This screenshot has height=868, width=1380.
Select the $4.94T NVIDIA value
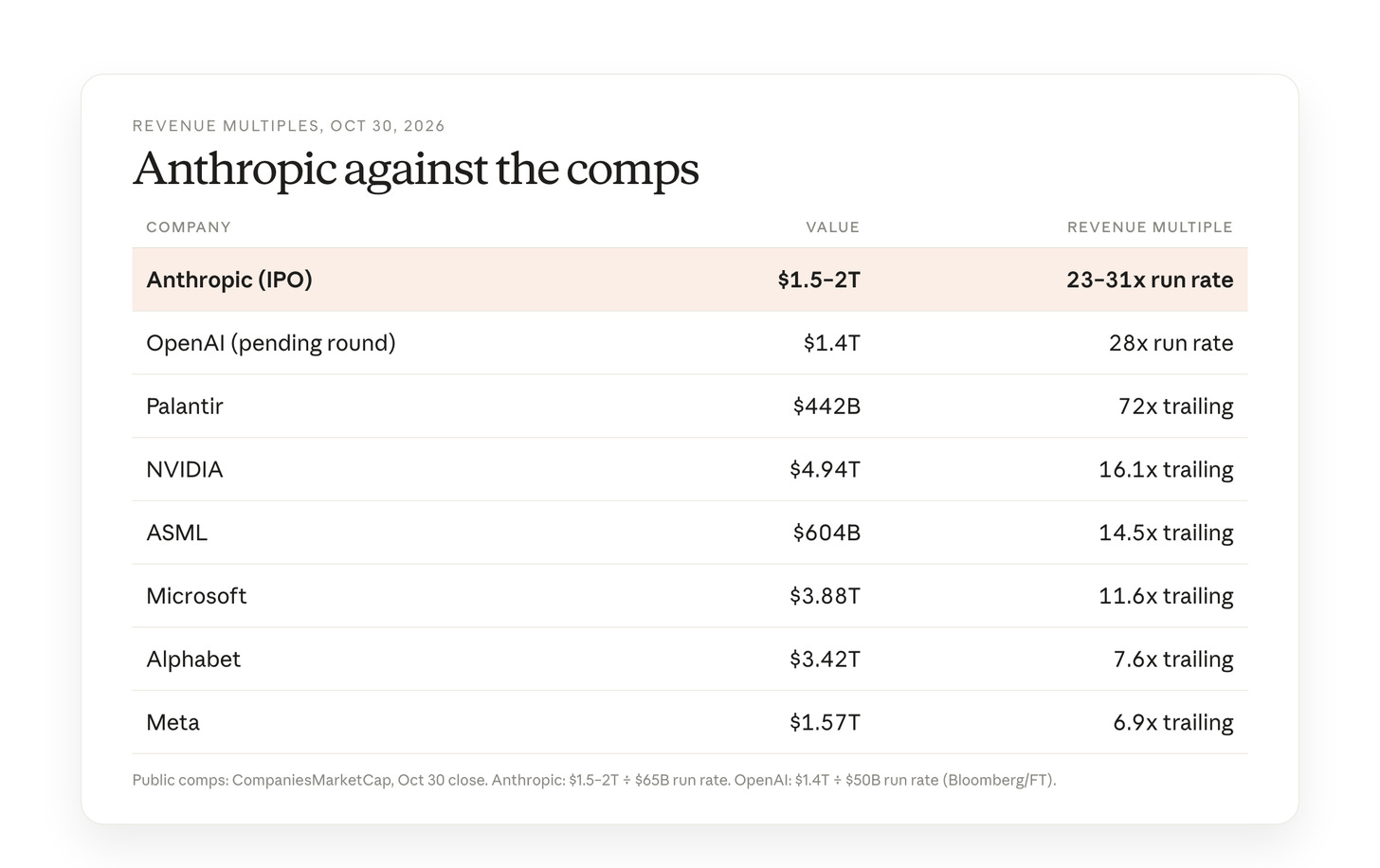pyautogui.click(x=825, y=470)
